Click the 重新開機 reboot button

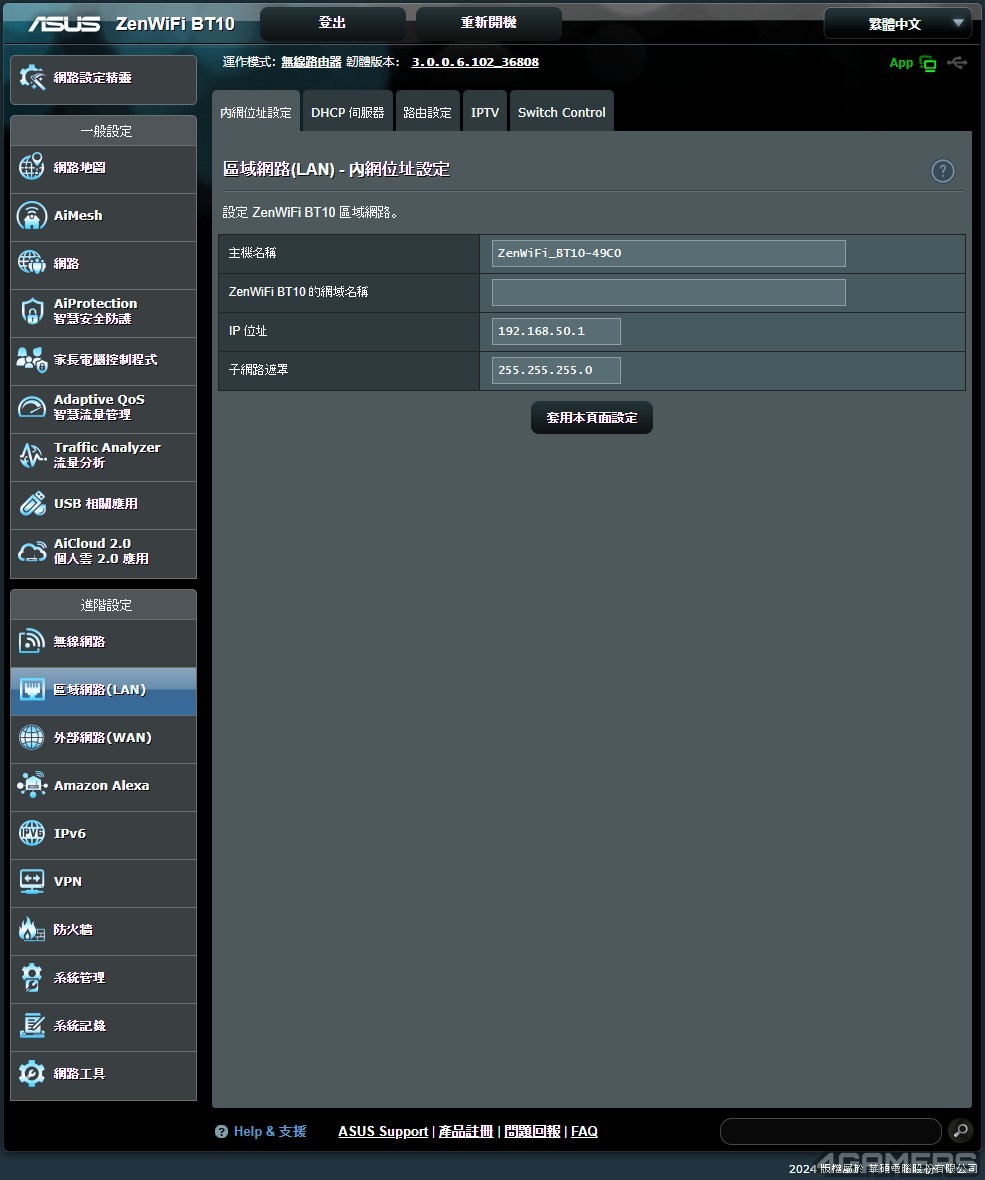(488, 23)
